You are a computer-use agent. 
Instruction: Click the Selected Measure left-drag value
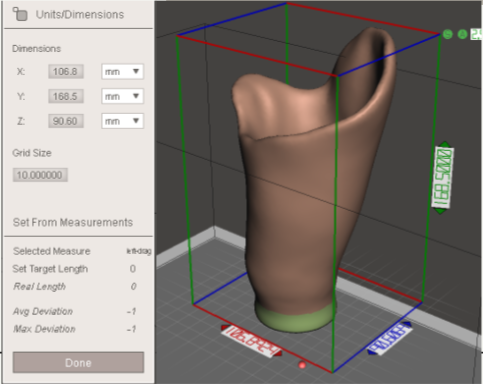click(x=139, y=251)
